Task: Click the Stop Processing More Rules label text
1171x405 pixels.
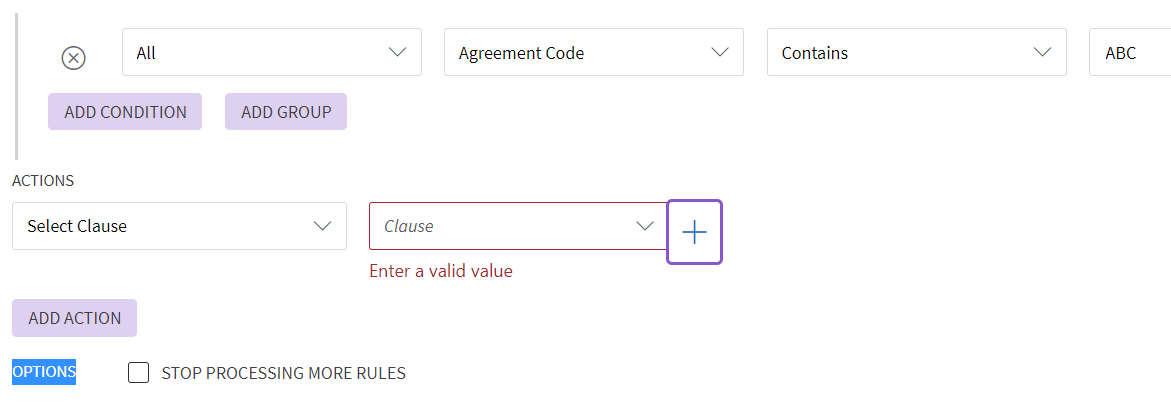Action: pyautogui.click(x=283, y=373)
